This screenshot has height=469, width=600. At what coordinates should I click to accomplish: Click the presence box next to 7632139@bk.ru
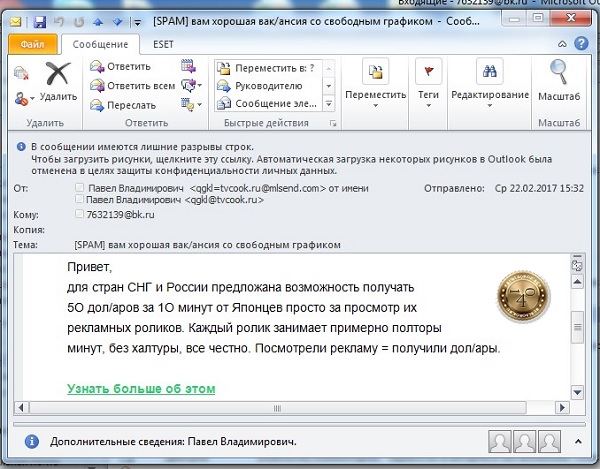click(79, 213)
